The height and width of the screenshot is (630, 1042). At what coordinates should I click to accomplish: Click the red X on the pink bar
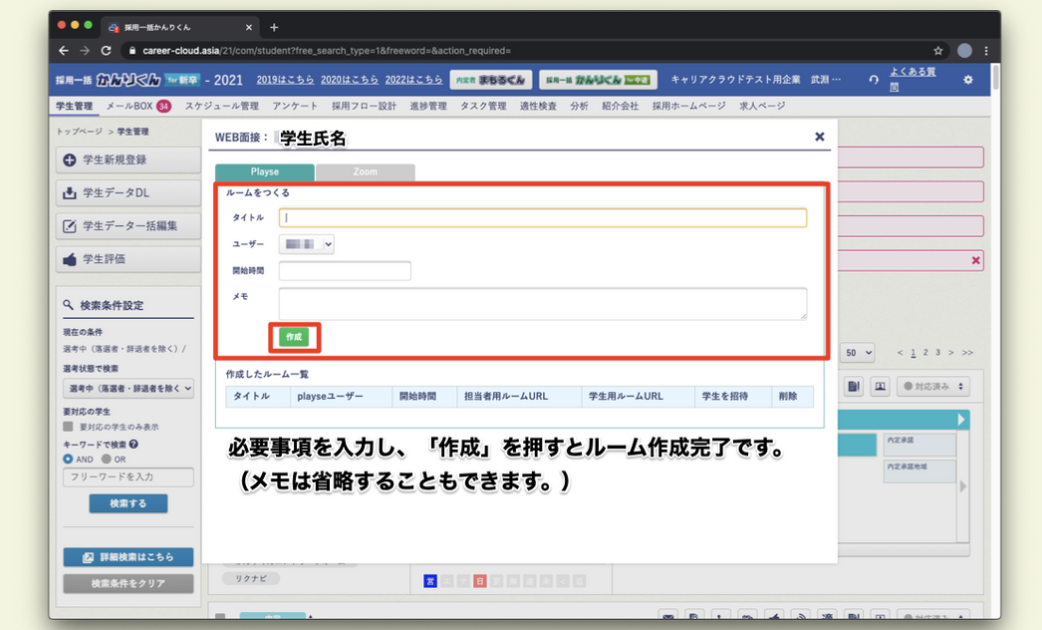976,261
